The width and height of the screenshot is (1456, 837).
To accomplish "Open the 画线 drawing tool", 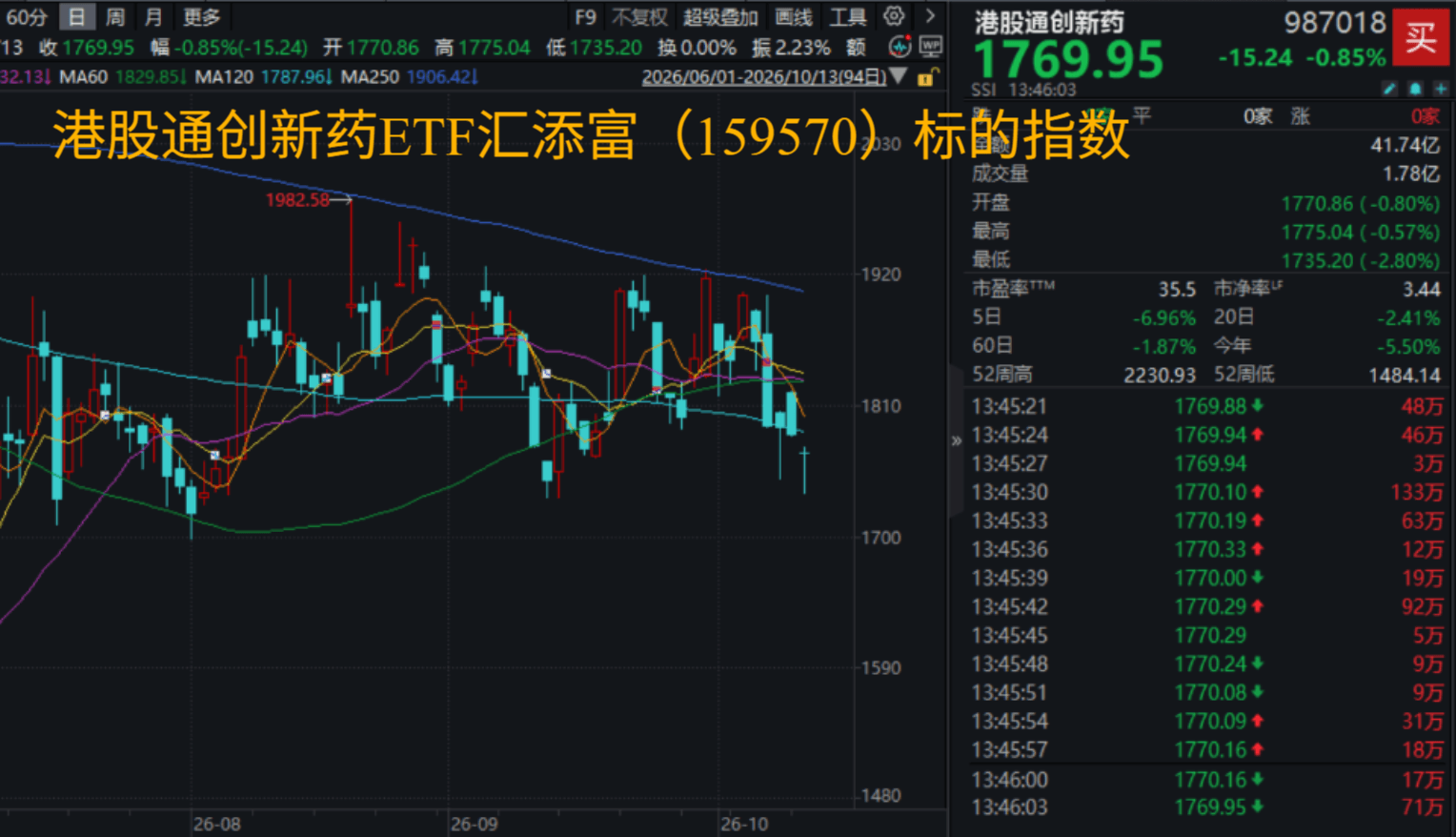I will point(793,17).
